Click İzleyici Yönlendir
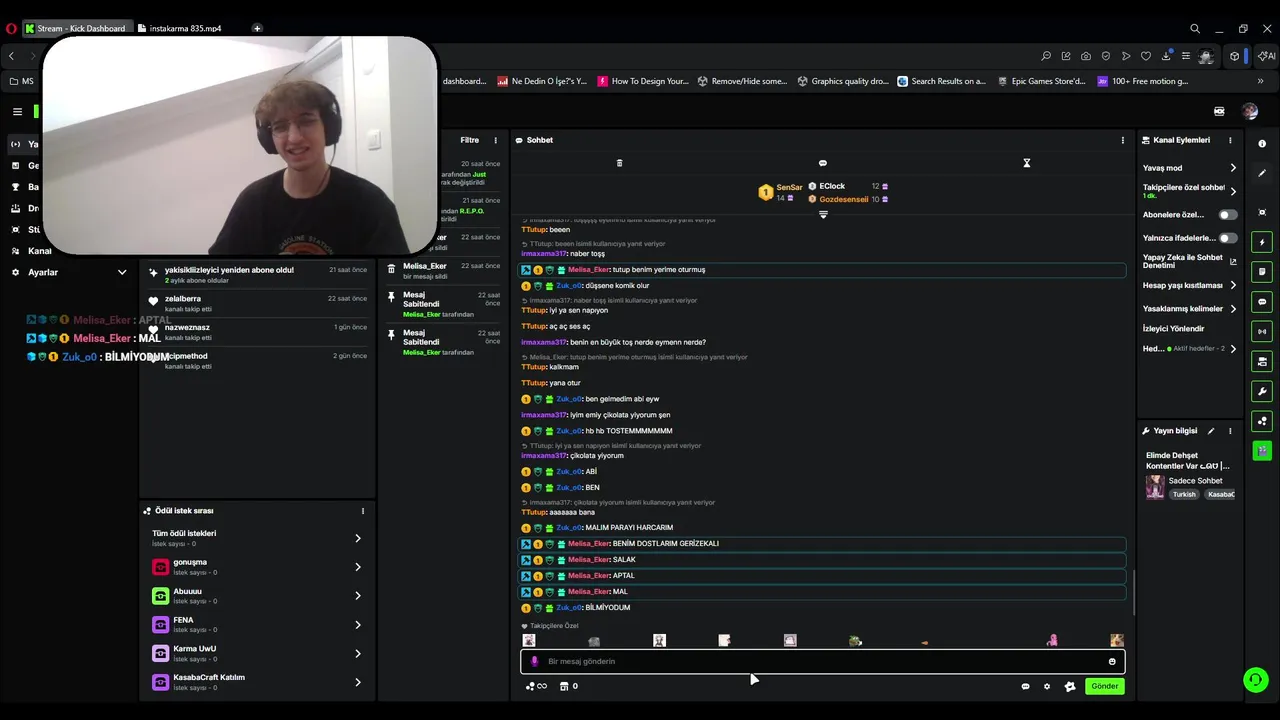 click(x=1174, y=328)
